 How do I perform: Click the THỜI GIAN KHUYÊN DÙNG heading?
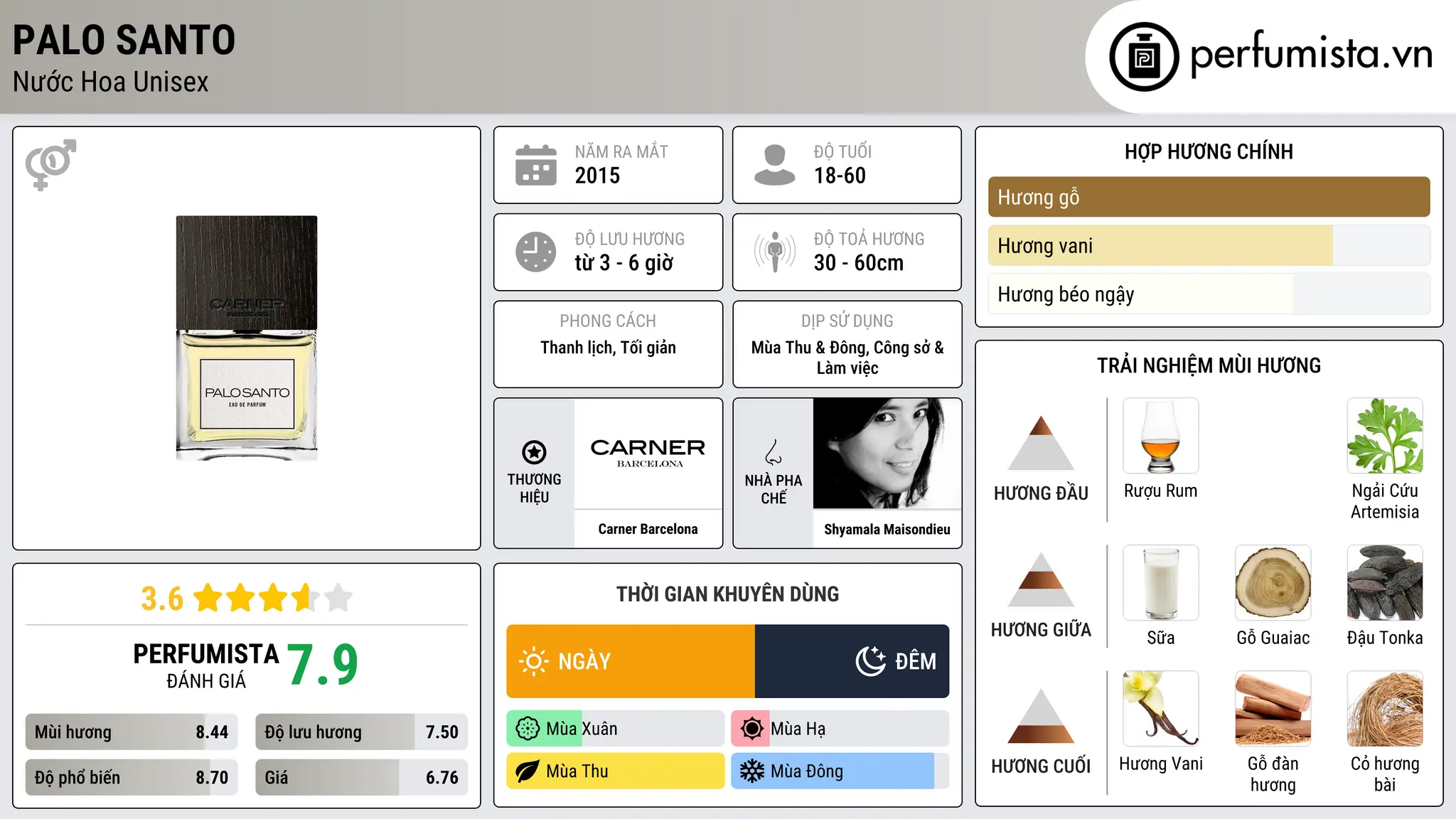tap(727, 594)
